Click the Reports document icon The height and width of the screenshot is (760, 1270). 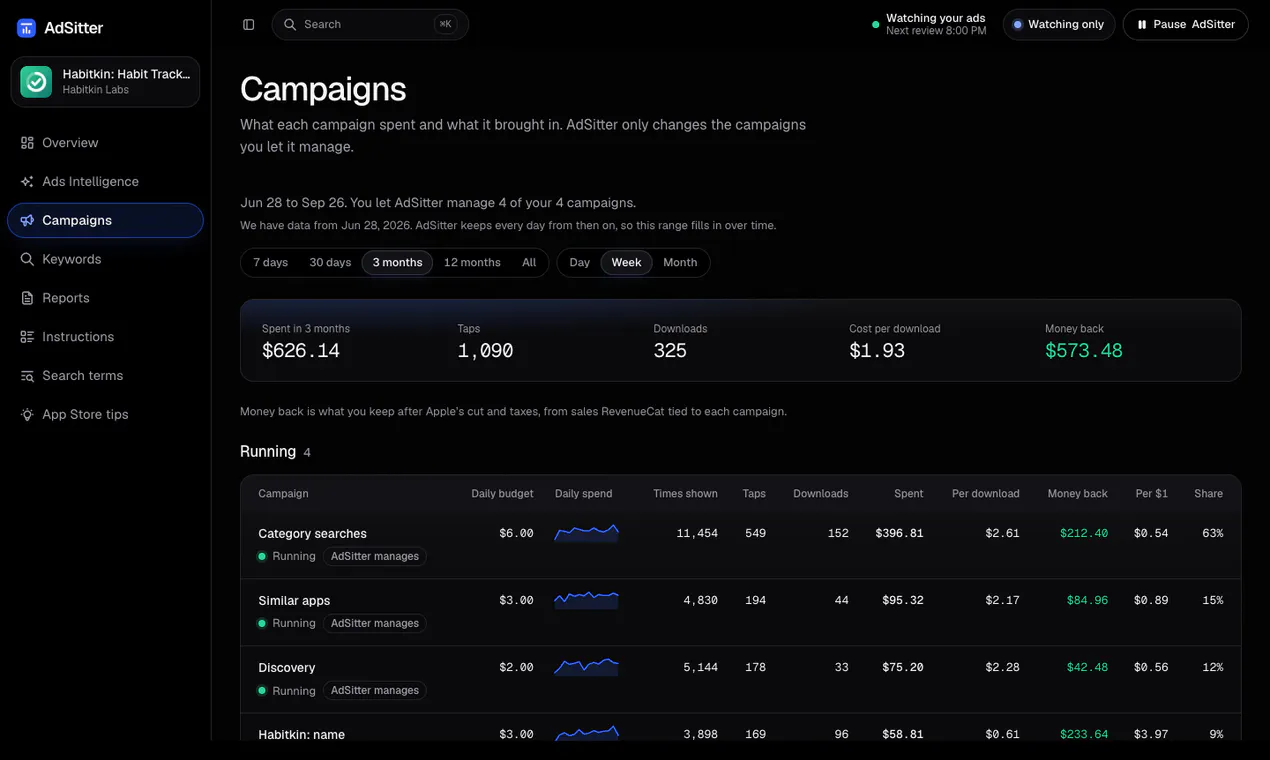click(x=27, y=298)
